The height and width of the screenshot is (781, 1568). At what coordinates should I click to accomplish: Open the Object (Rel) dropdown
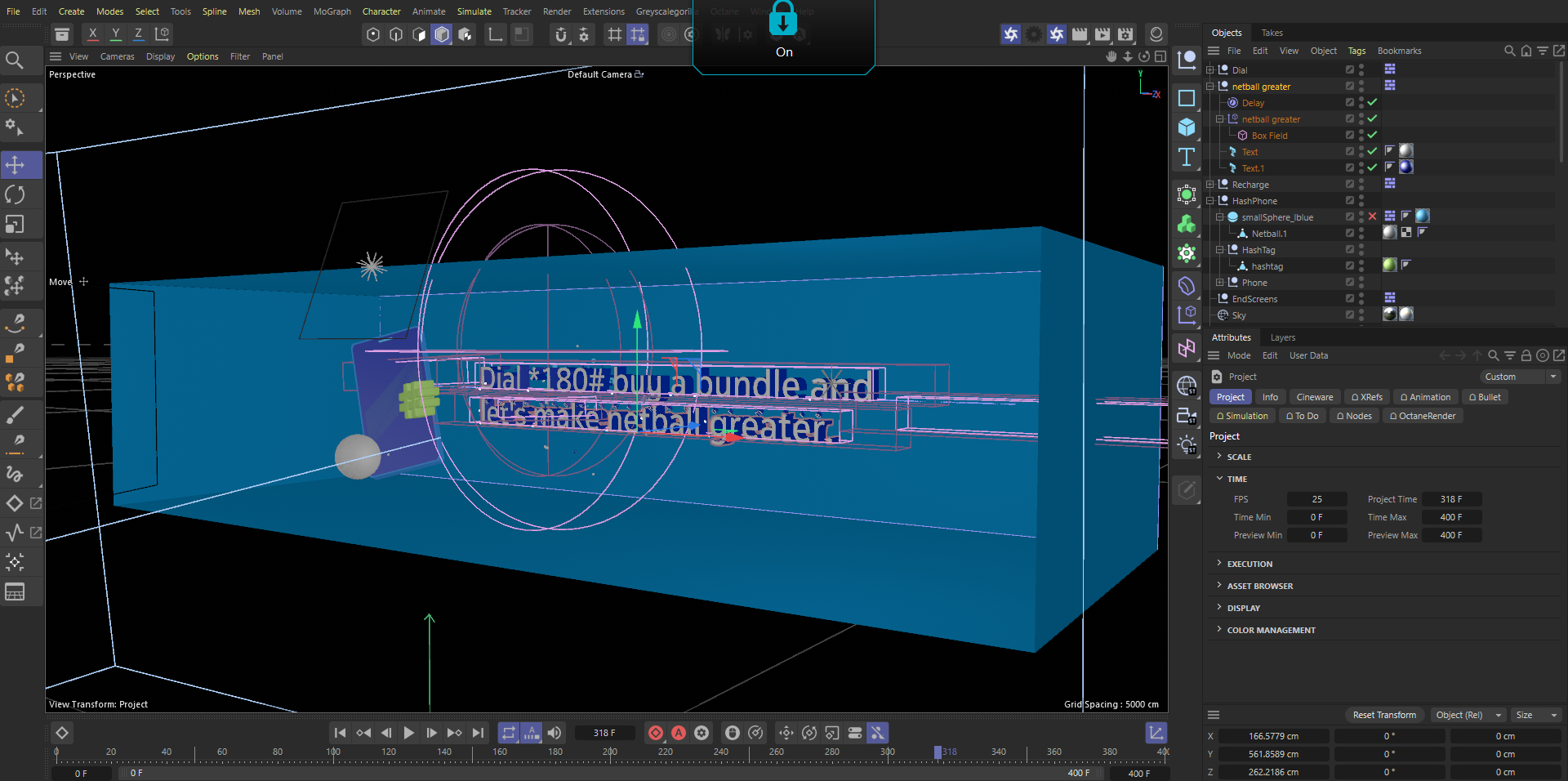click(1468, 715)
